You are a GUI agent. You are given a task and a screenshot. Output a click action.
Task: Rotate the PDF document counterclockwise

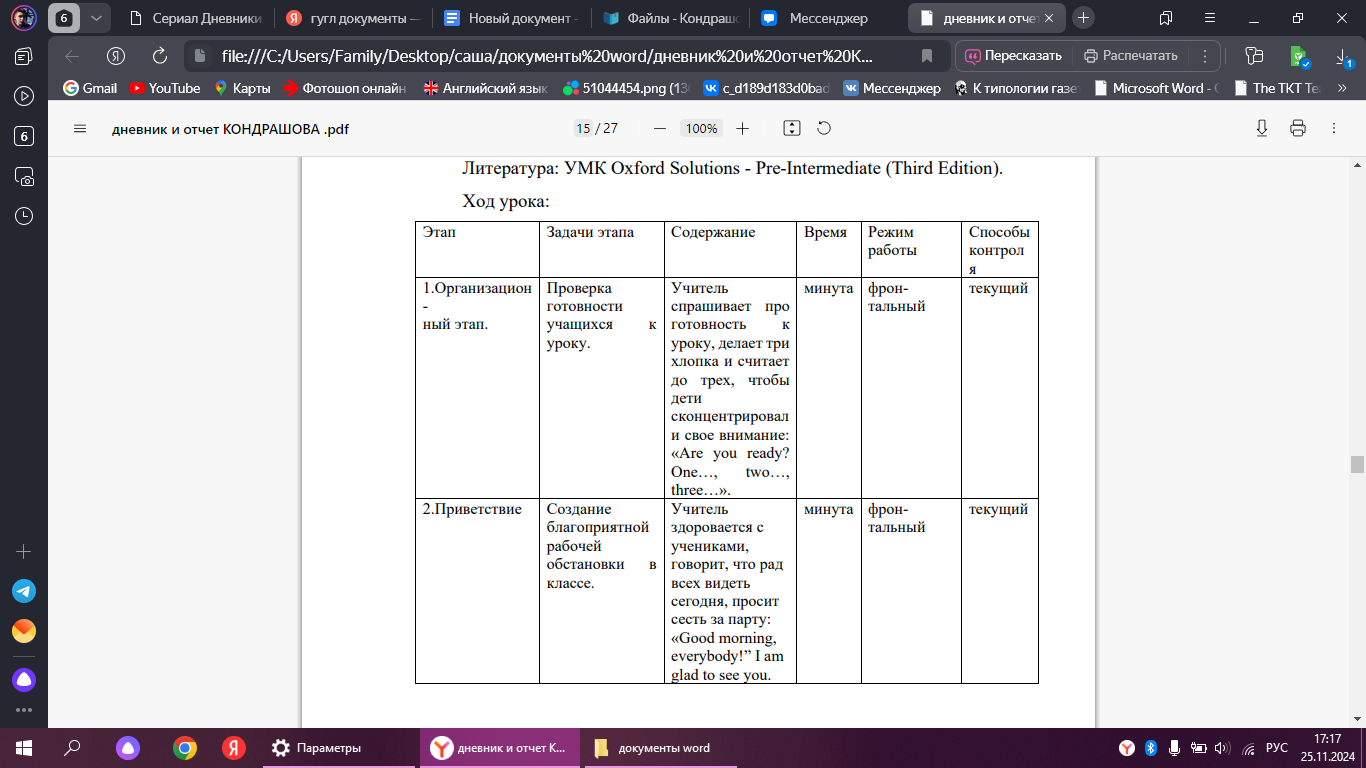click(824, 128)
